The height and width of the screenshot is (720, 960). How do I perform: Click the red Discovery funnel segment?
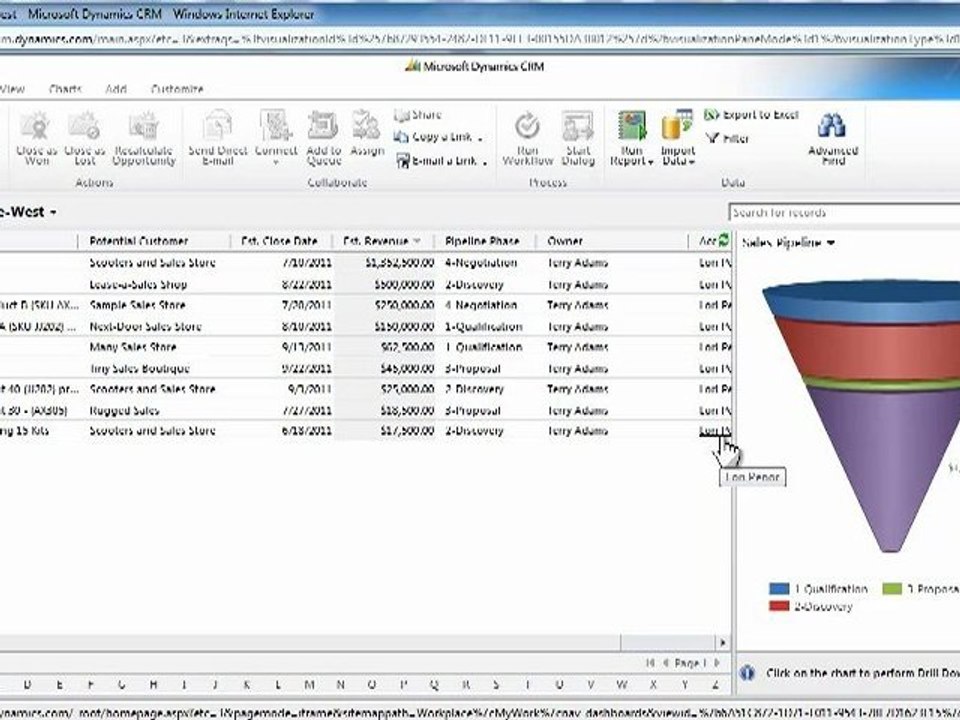tap(876, 350)
